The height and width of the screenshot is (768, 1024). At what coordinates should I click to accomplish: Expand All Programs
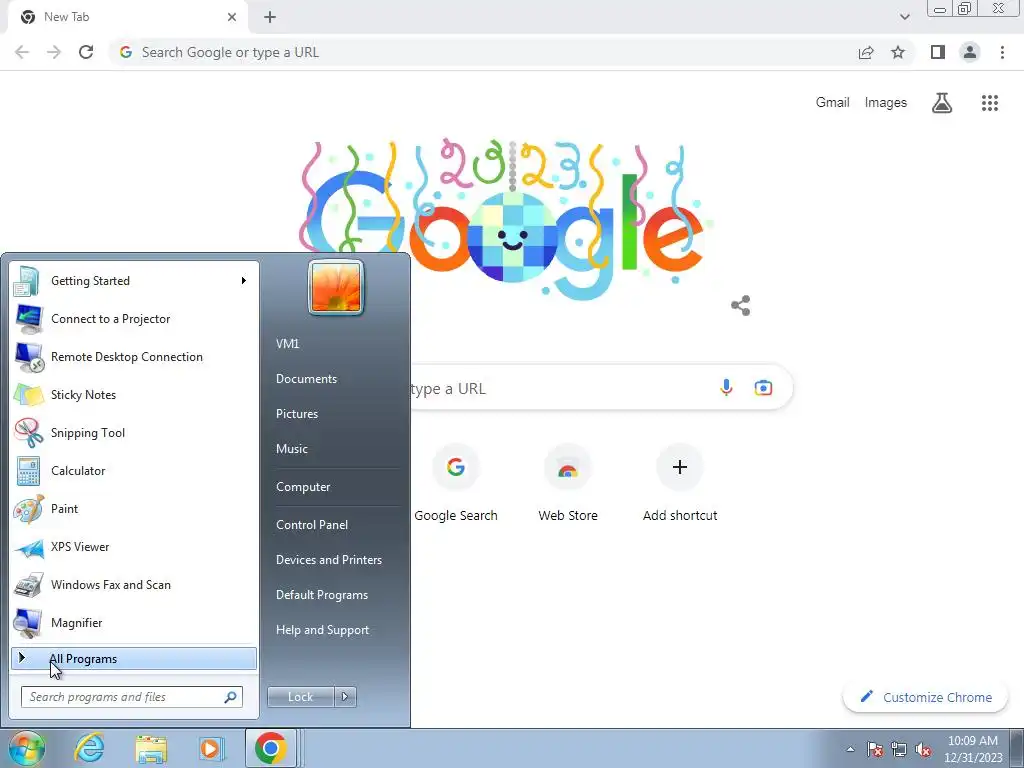coord(134,658)
